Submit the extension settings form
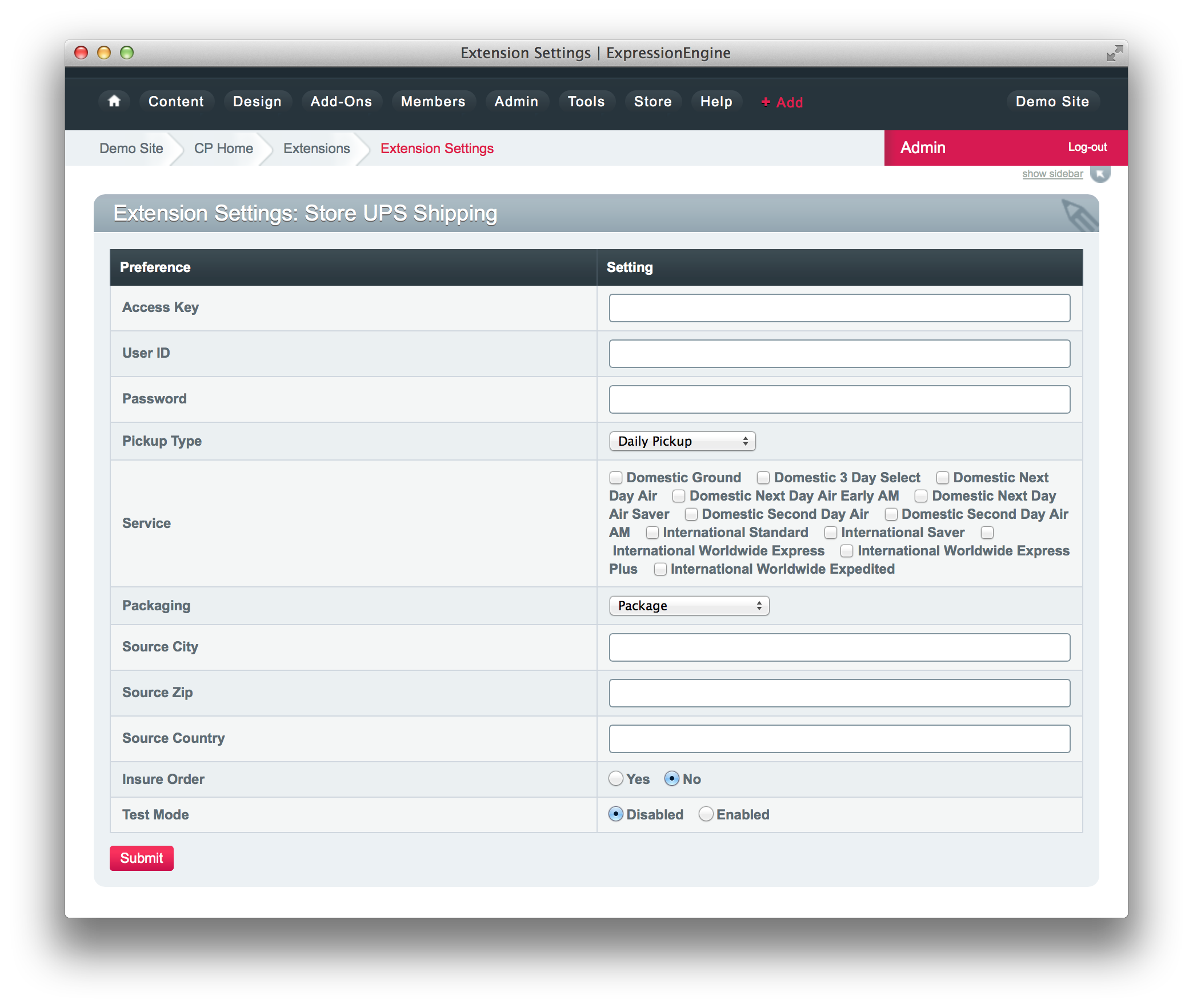Screen dimensions: 1193x1008 [142, 858]
